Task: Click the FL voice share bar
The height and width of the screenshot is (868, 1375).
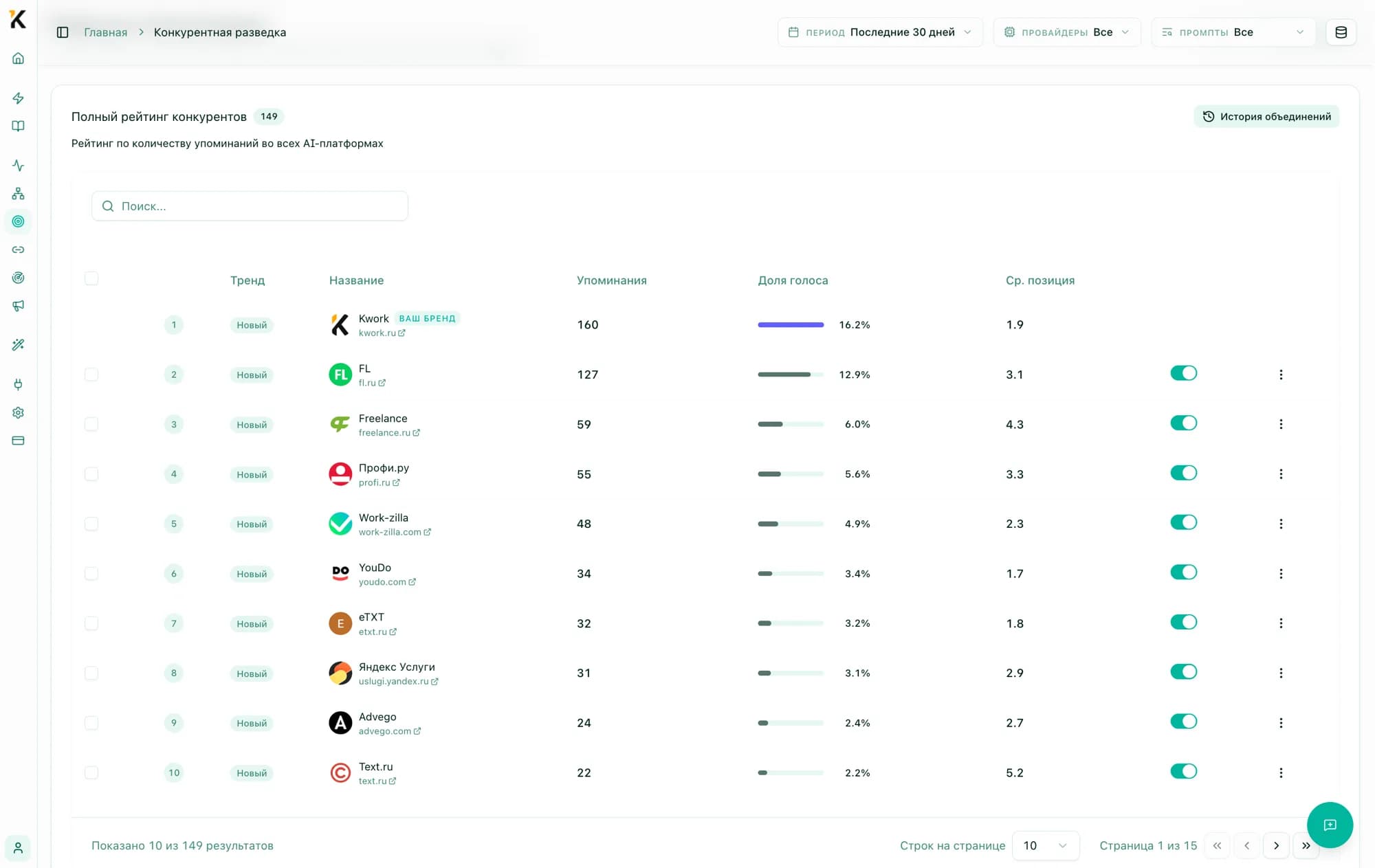Action: click(791, 375)
